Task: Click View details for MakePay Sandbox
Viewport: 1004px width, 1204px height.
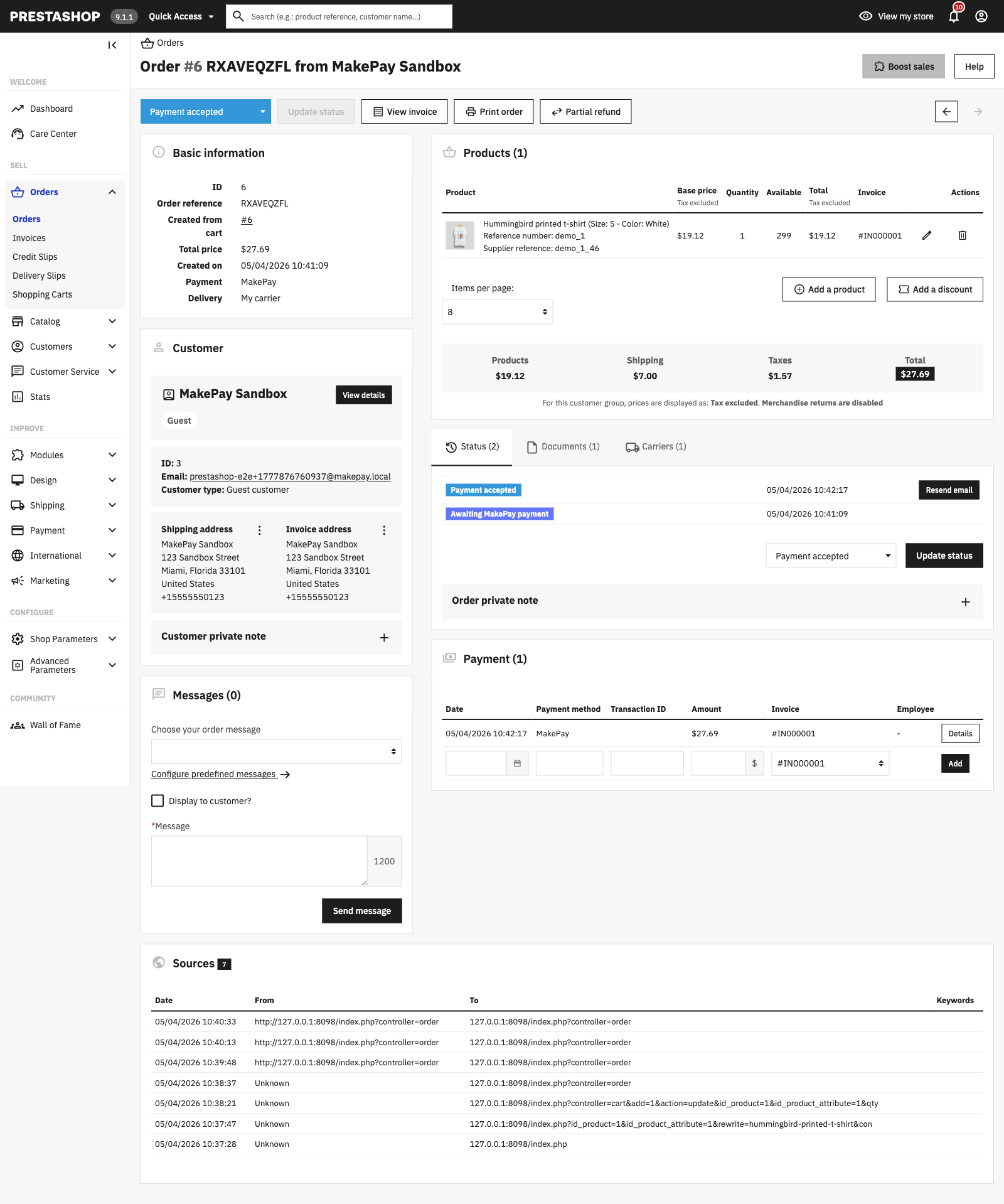Action: (x=364, y=395)
